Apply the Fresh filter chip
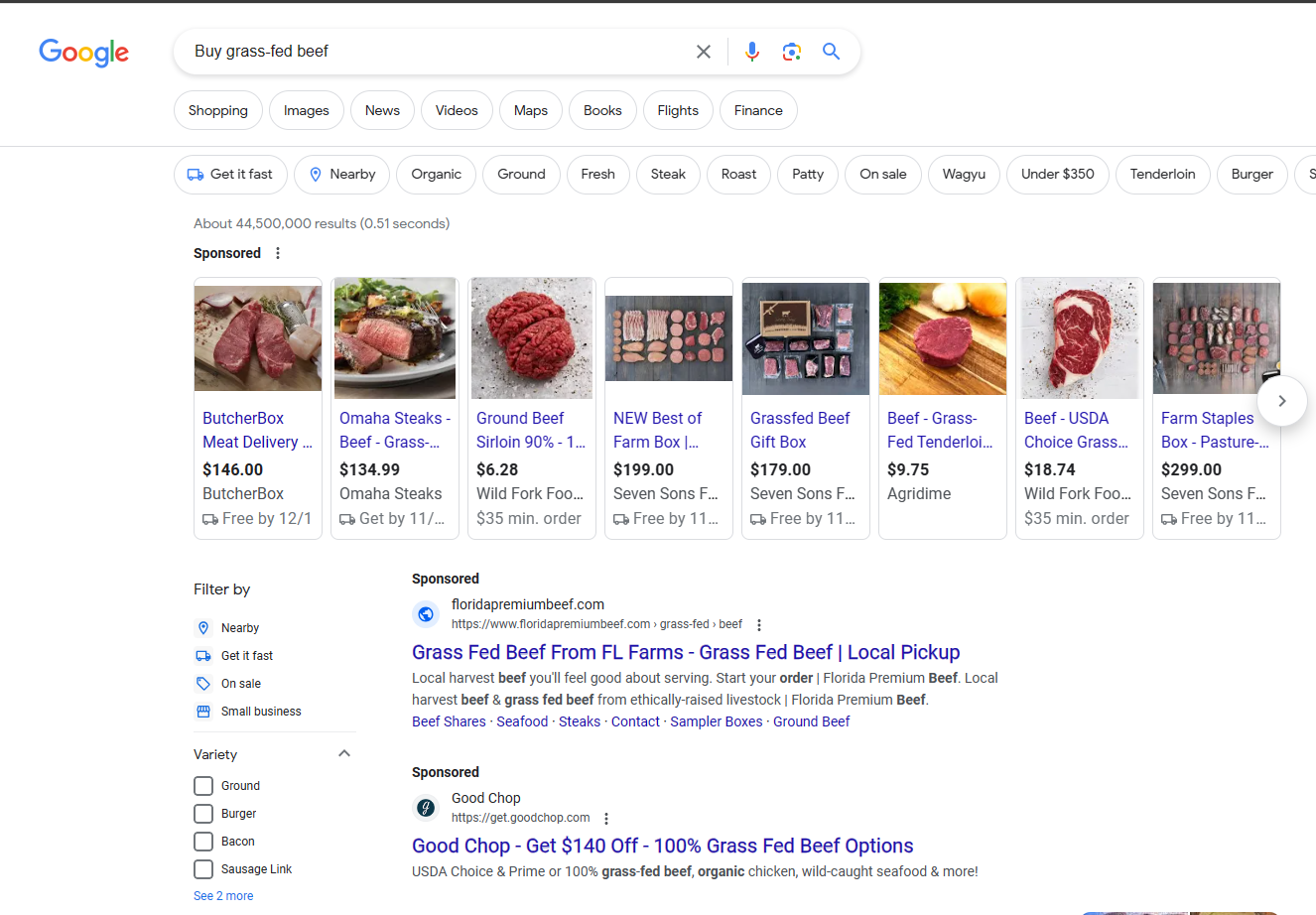Viewport: 1316px width, 915px height. [x=597, y=175]
